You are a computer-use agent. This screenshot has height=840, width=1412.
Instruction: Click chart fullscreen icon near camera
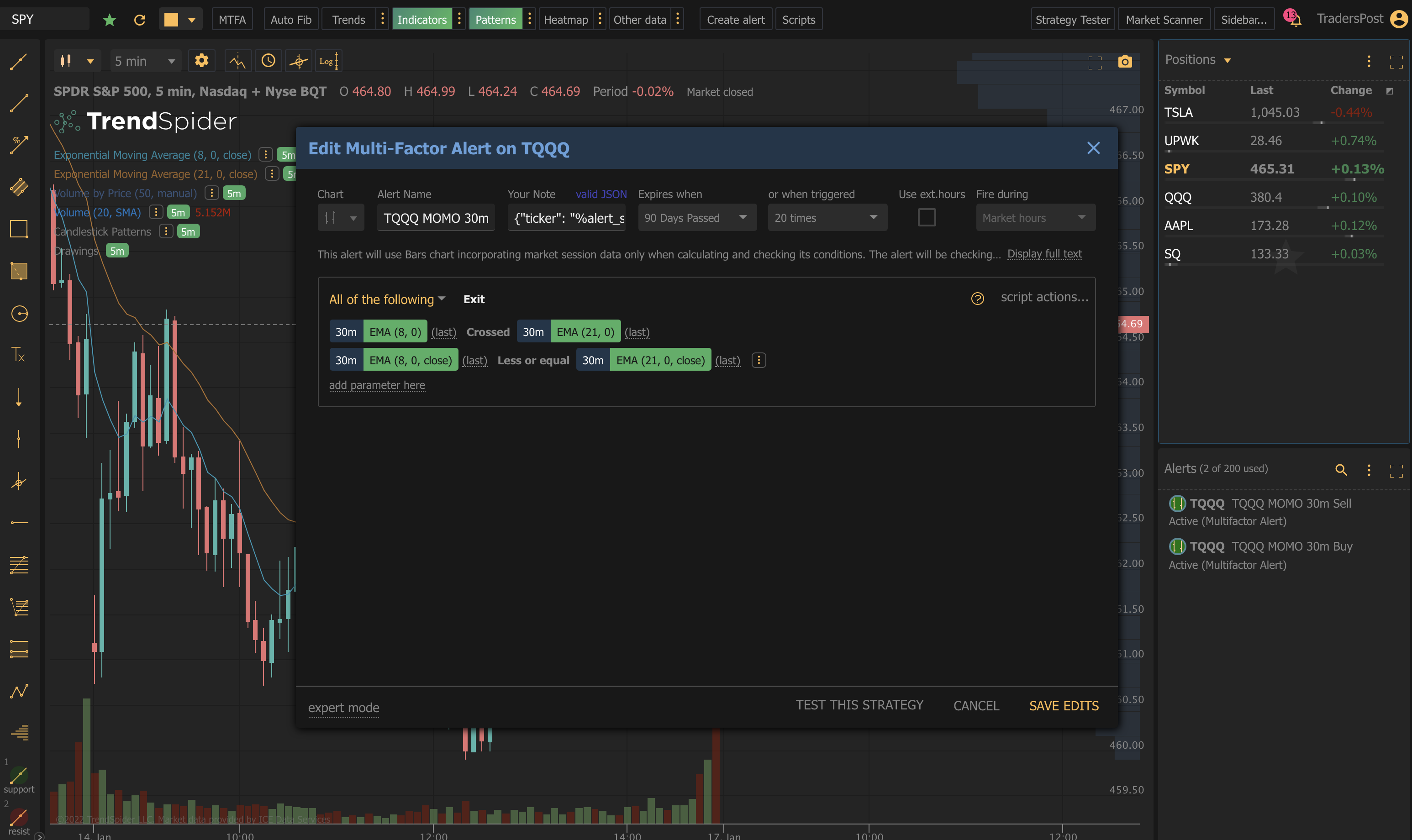point(1095,62)
